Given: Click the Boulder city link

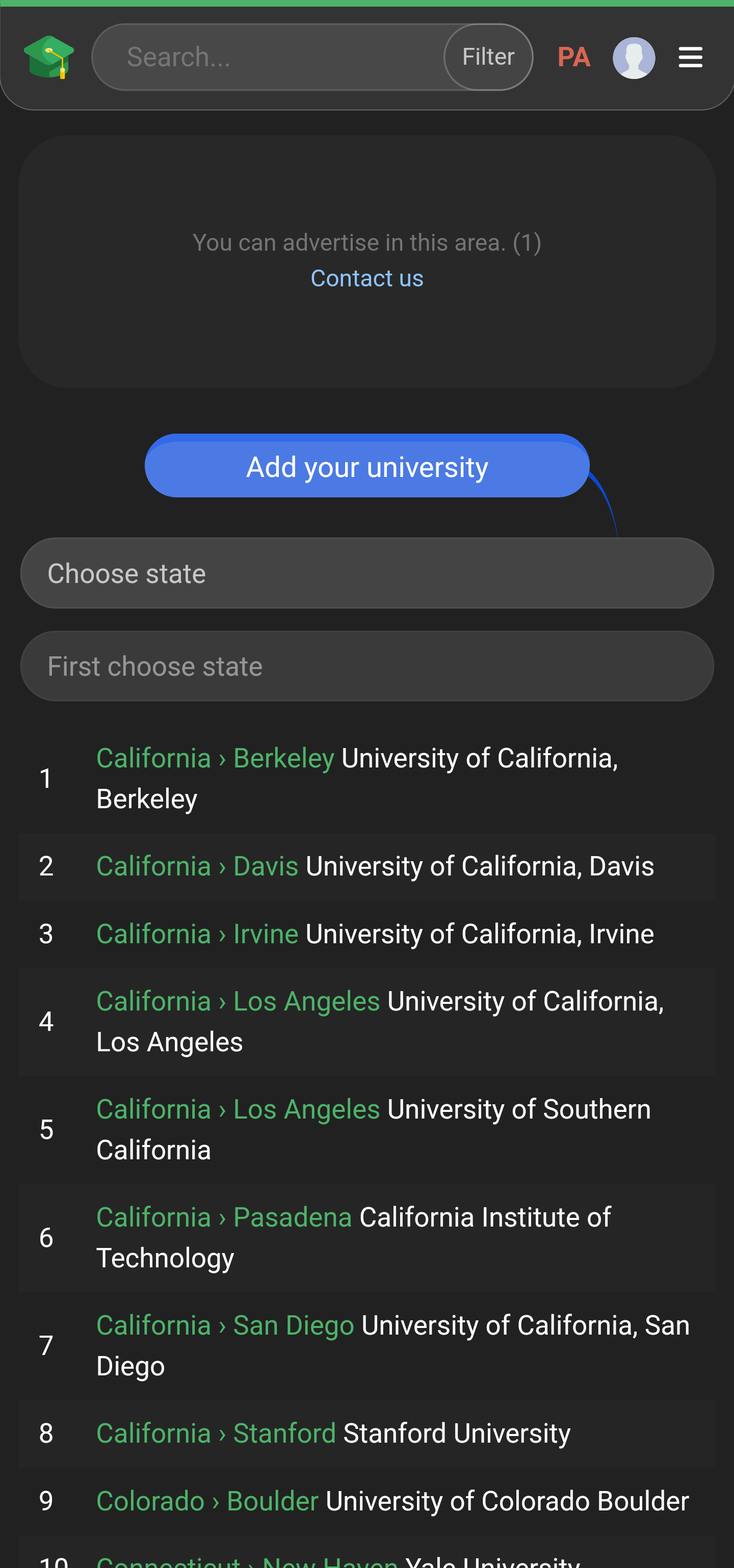Looking at the screenshot, I should pos(273,1501).
